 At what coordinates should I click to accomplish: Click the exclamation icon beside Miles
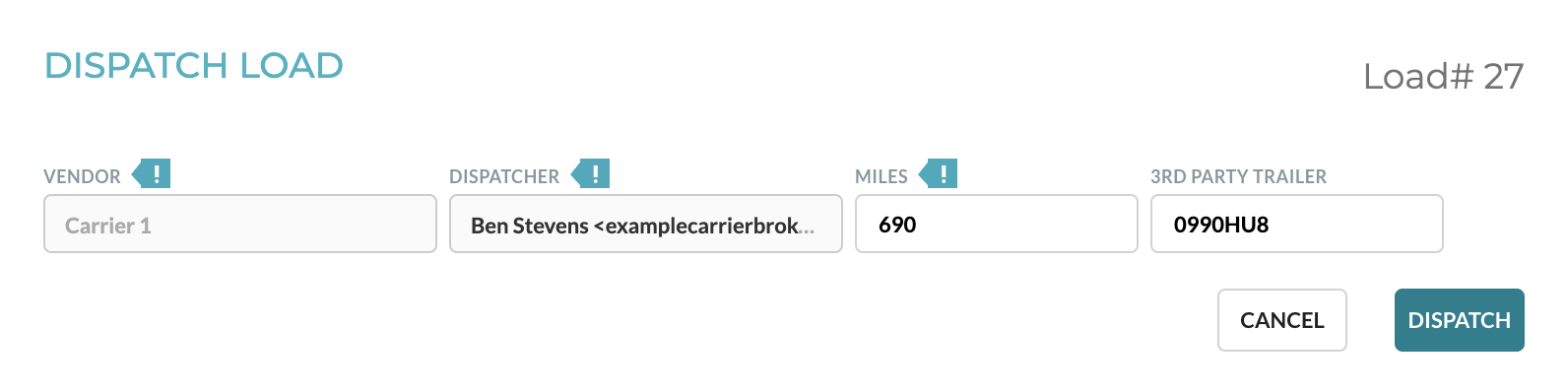tap(939, 174)
